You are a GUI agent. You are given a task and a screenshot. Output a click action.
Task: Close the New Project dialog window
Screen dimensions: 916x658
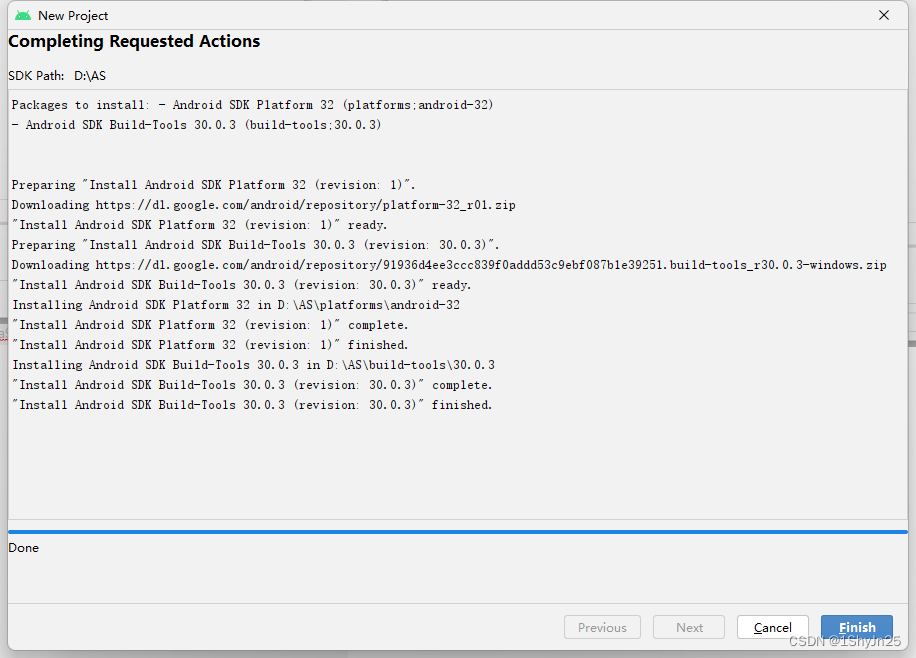click(884, 15)
